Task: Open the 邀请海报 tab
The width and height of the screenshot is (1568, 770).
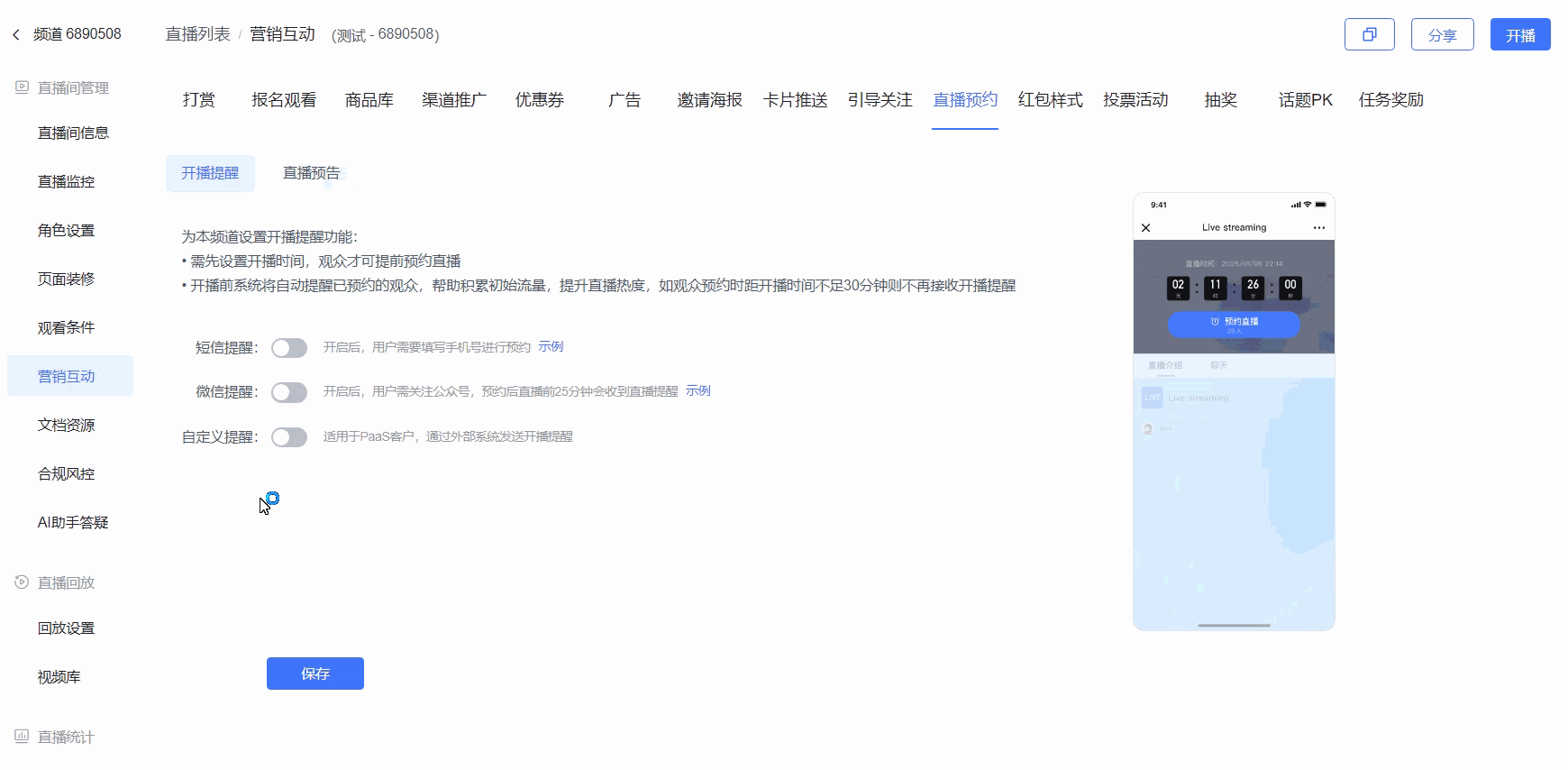Action: 710,100
